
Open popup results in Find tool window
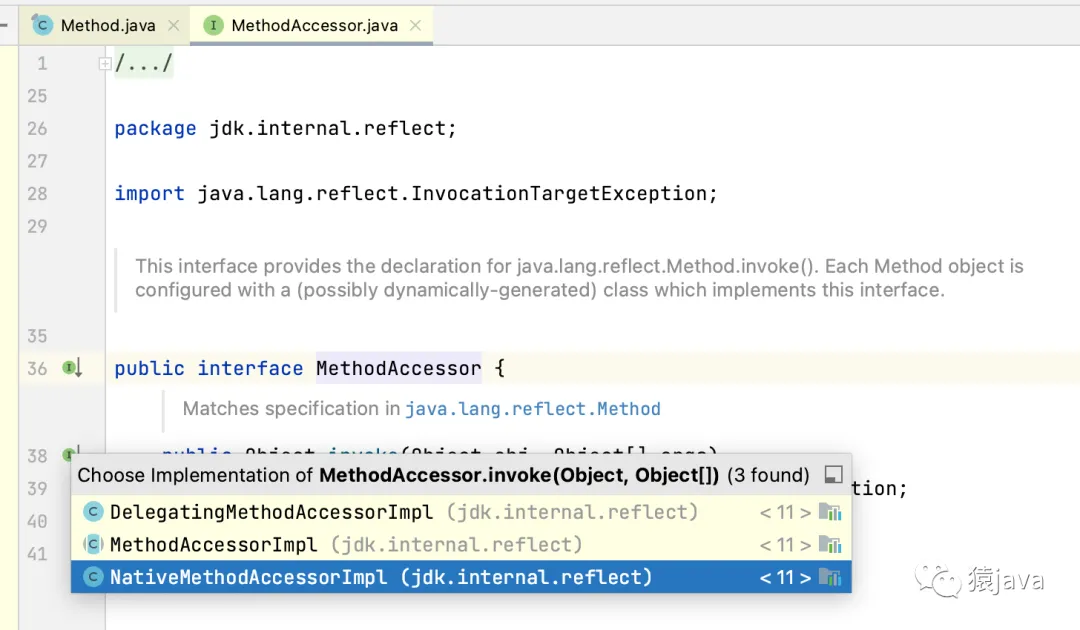(x=833, y=475)
